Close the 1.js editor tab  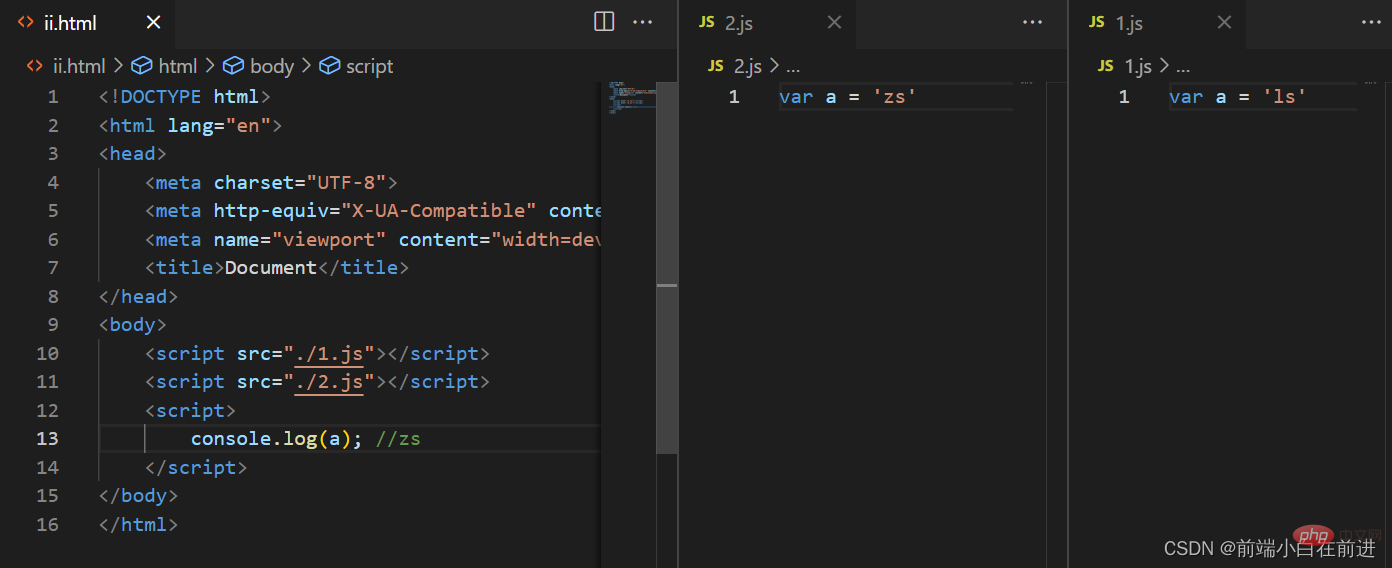[1224, 22]
